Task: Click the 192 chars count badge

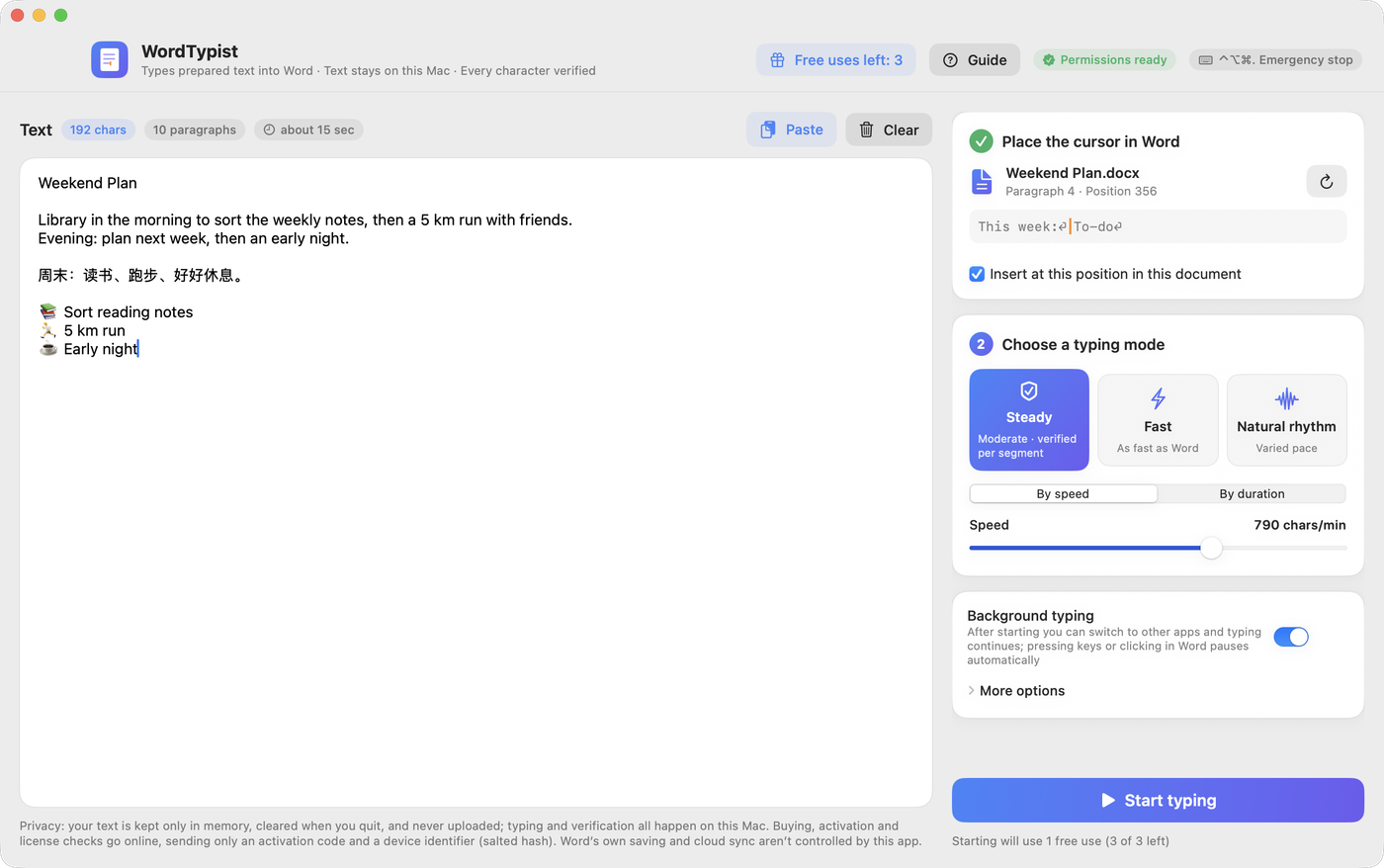Action: point(98,130)
